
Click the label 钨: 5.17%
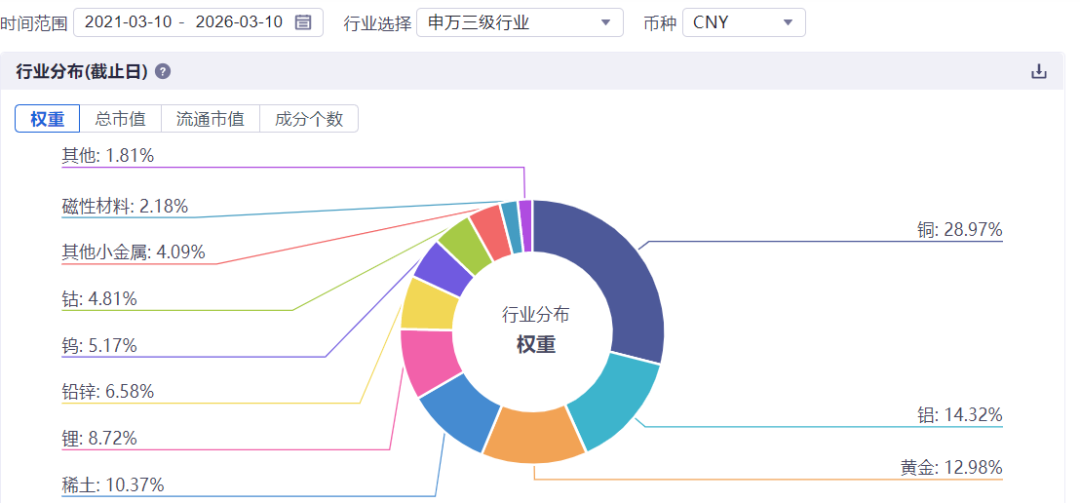99,345
